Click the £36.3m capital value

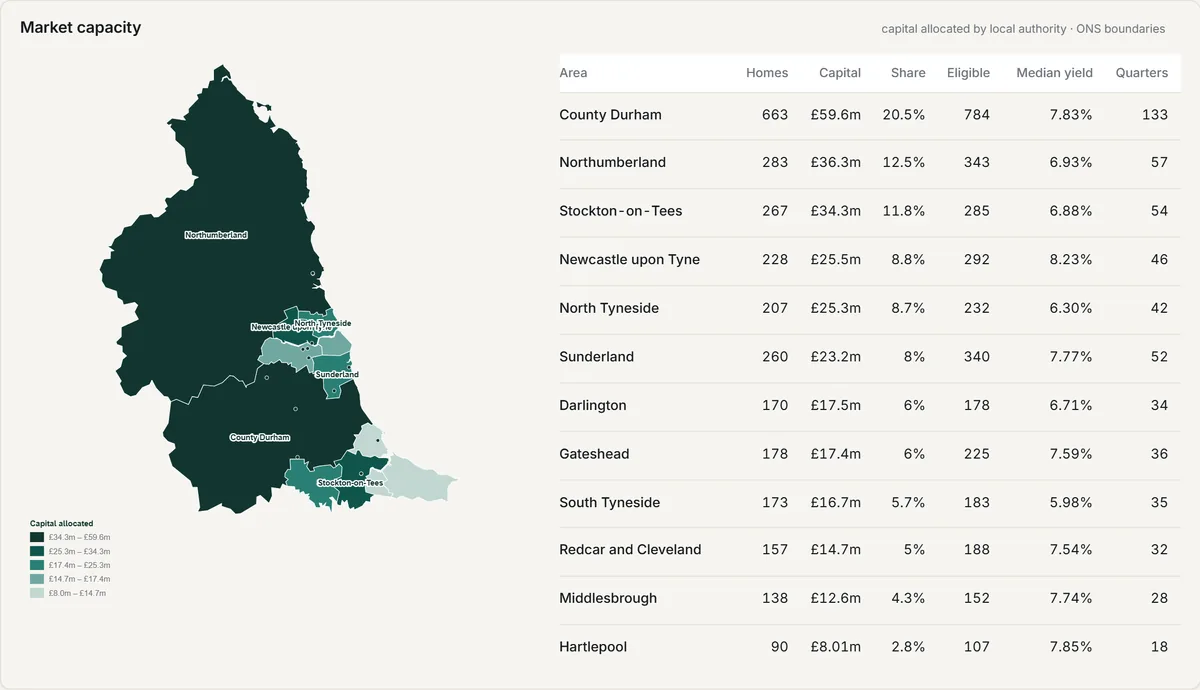[836, 162]
